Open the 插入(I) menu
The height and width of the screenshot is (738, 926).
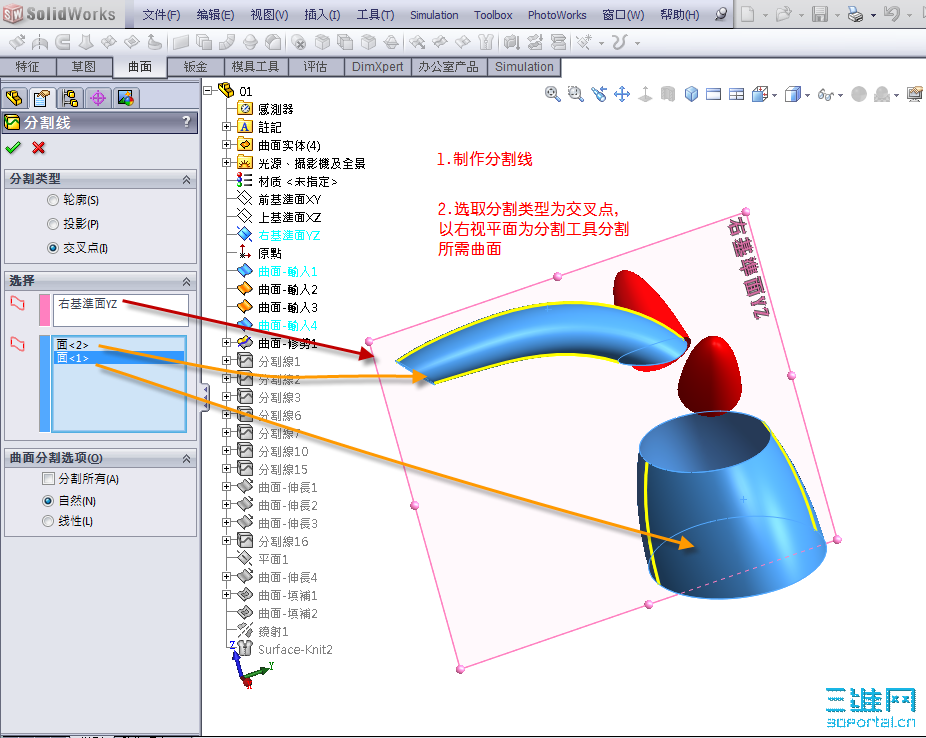(322, 15)
